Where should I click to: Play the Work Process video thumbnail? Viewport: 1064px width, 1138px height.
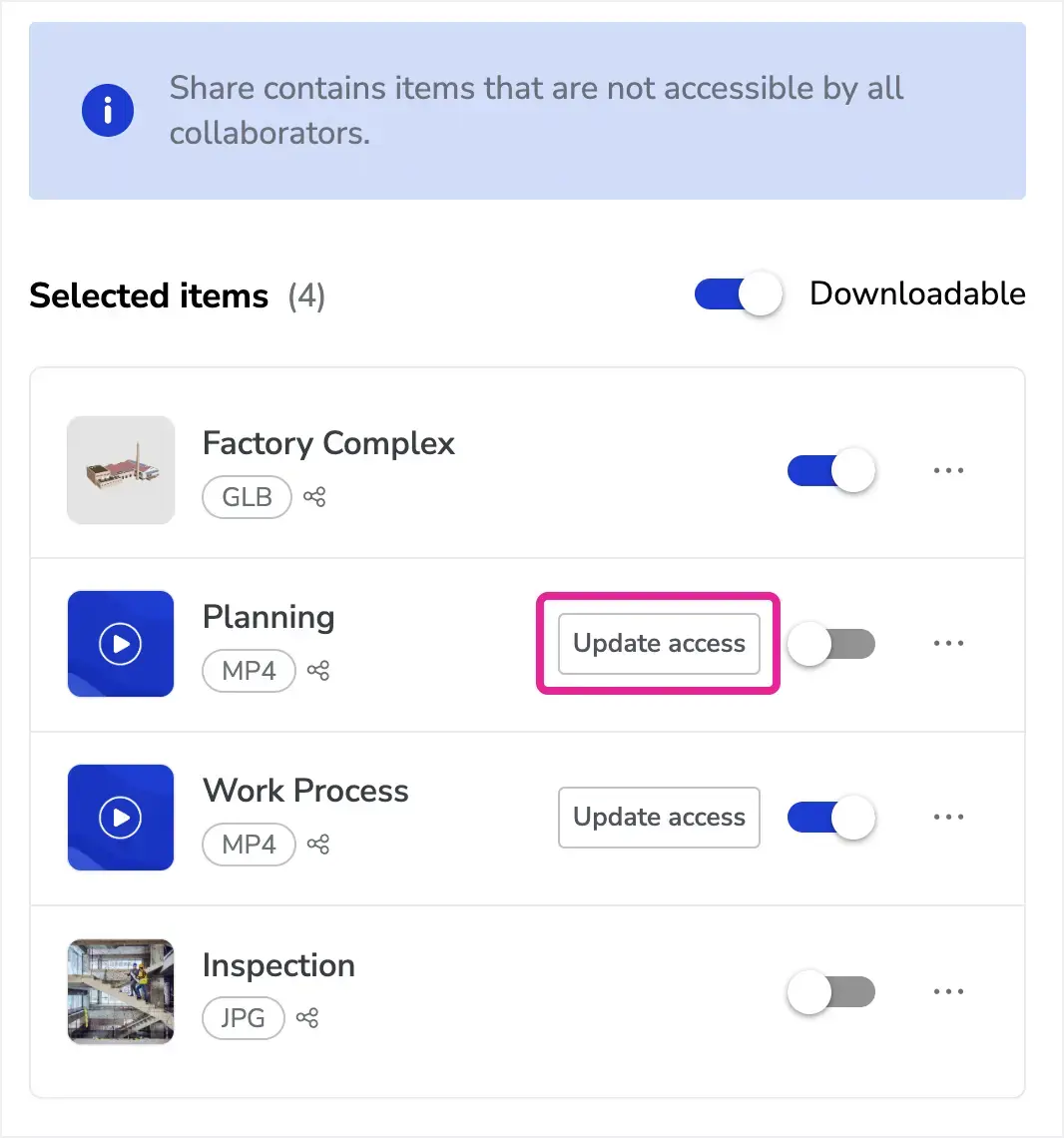pos(121,818)
